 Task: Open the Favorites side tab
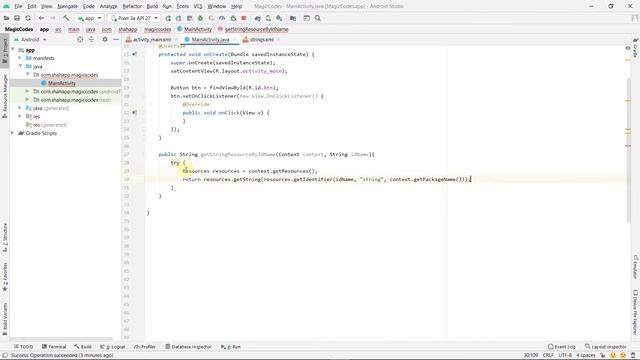(x=5, y=277)
